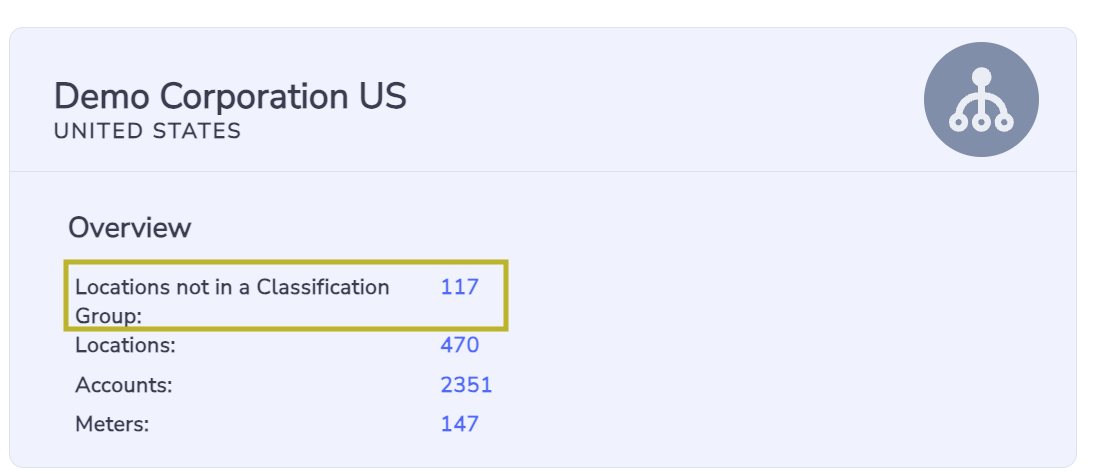The width and height of the screenshot is (1094, 474).
Task: Click 'Locations not in a Classification' label text
Action: [232, 287]
